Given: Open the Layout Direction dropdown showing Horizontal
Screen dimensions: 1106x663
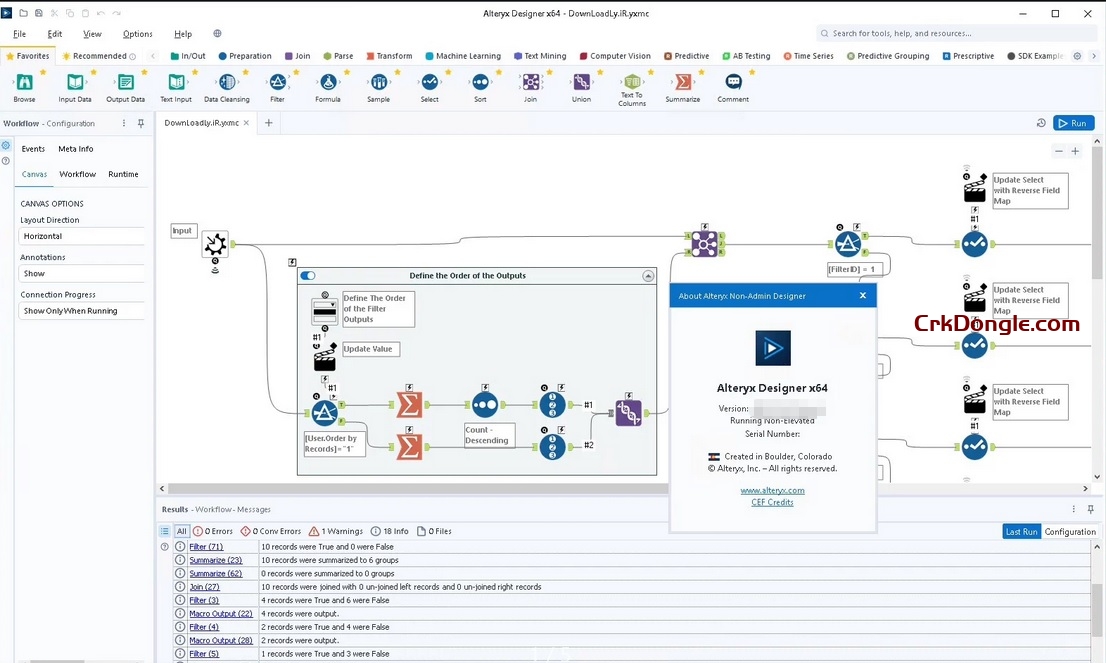Looking at the screenshot, I should tap(82, 236).
